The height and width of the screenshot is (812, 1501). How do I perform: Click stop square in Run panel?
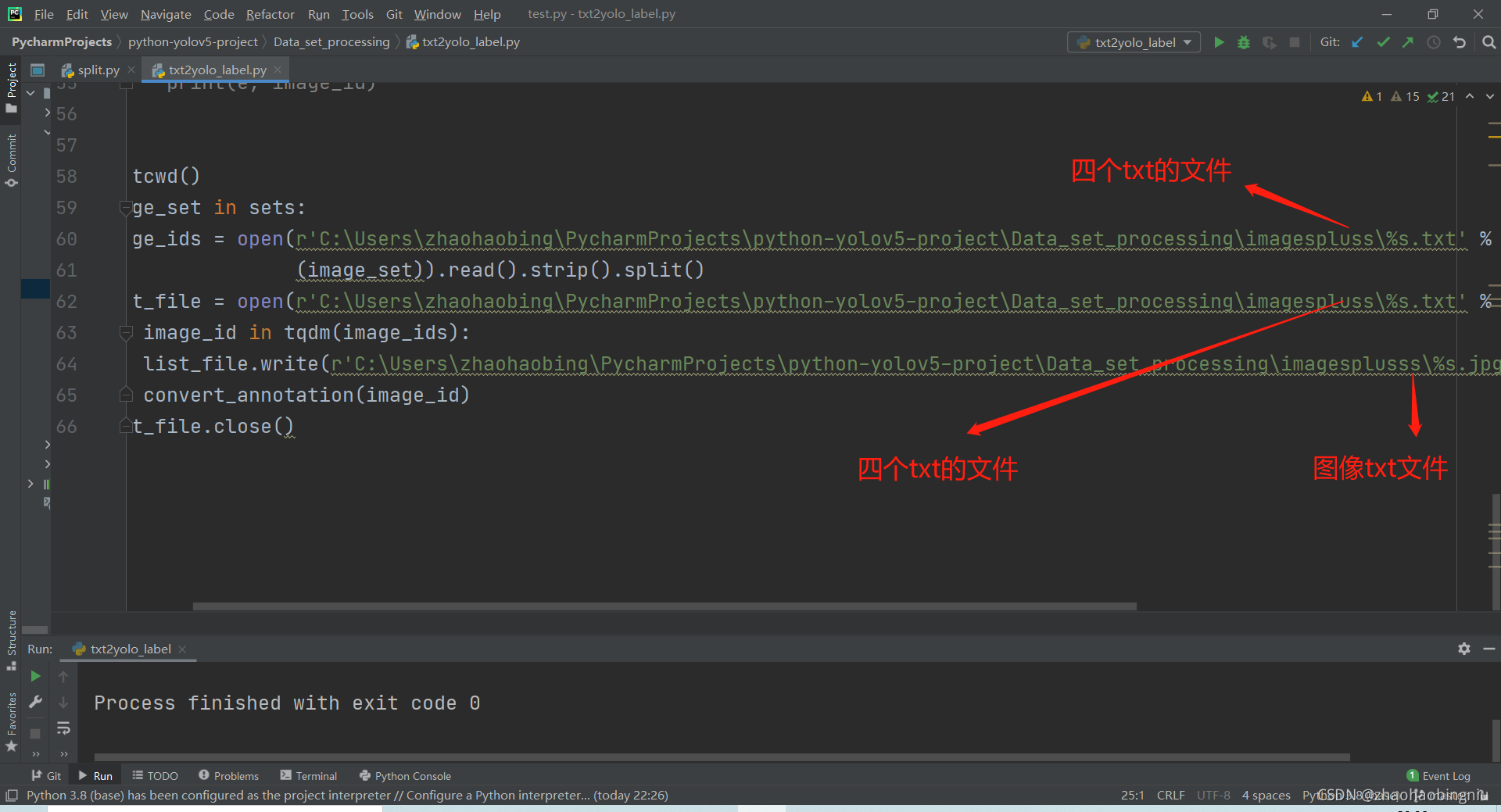tap(35, 734)
